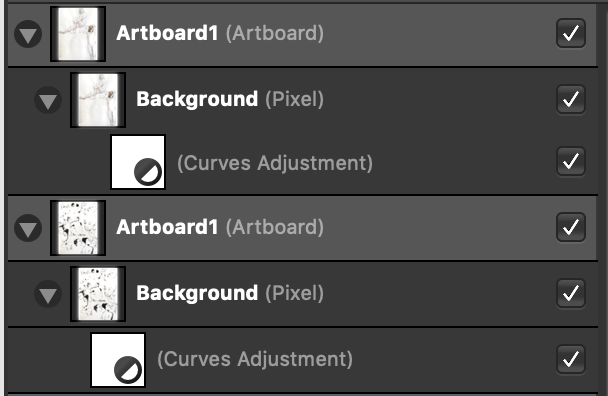This screenshot has height=396, width=608.
Task: Click the second Artboard1 thumbnail with ink drawings
Action: click(78, 228)
